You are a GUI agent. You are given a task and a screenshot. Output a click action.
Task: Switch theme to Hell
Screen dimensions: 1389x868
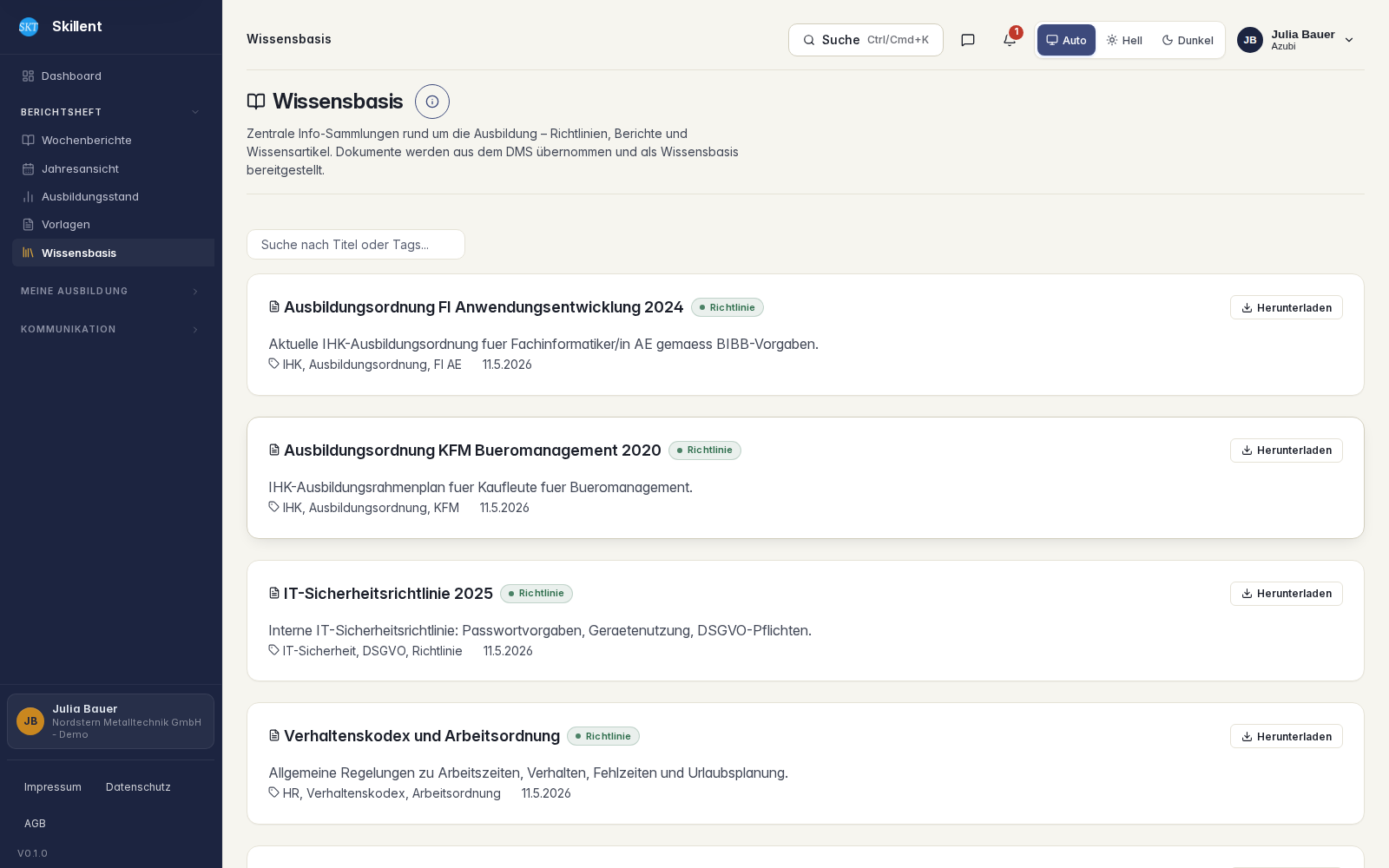coord(1124,40)
